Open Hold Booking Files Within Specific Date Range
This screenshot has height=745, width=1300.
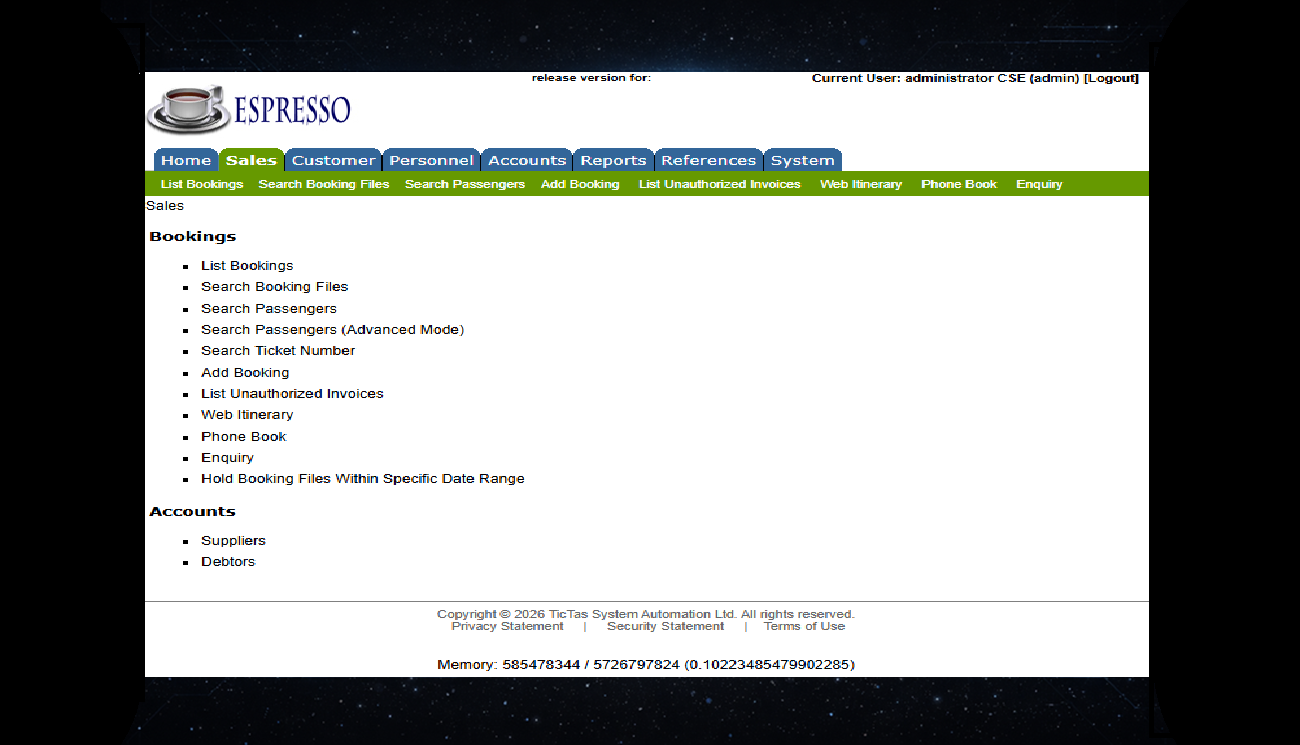click(x=362, y=479)
